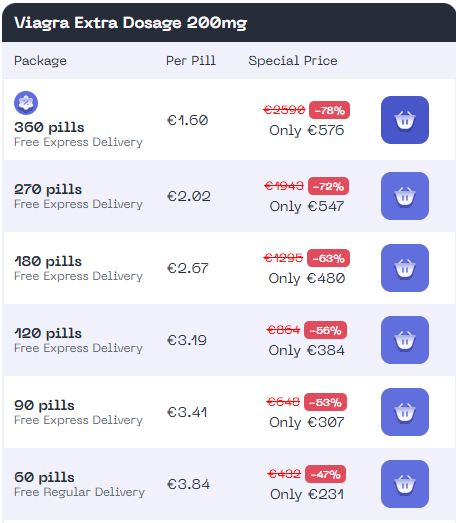Click Free Regular Delivery under 60 pills
The width and height of the screenshot is (456, 523).
(79, 492)
